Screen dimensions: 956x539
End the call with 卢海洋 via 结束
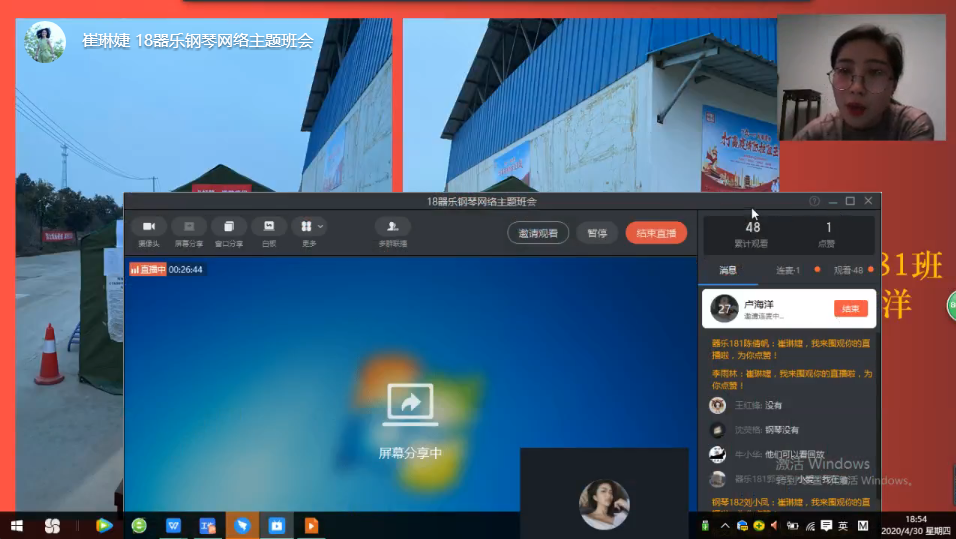[850, 309]
